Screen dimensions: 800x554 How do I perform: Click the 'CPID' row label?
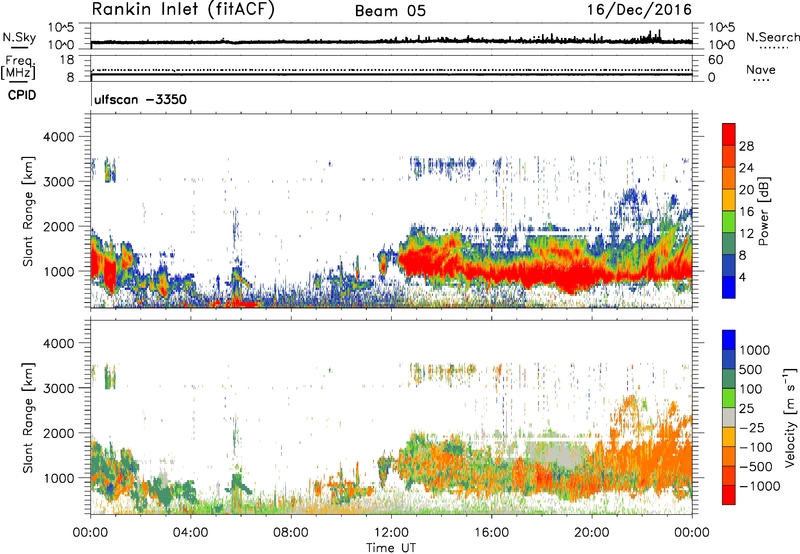coord(22,95)
